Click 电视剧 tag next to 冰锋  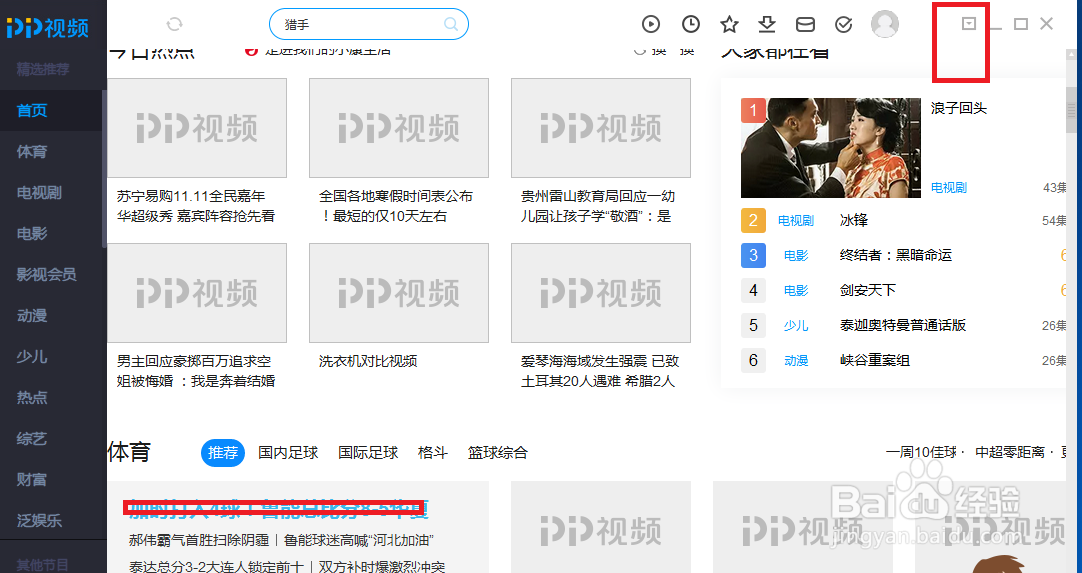click(796, 221)
